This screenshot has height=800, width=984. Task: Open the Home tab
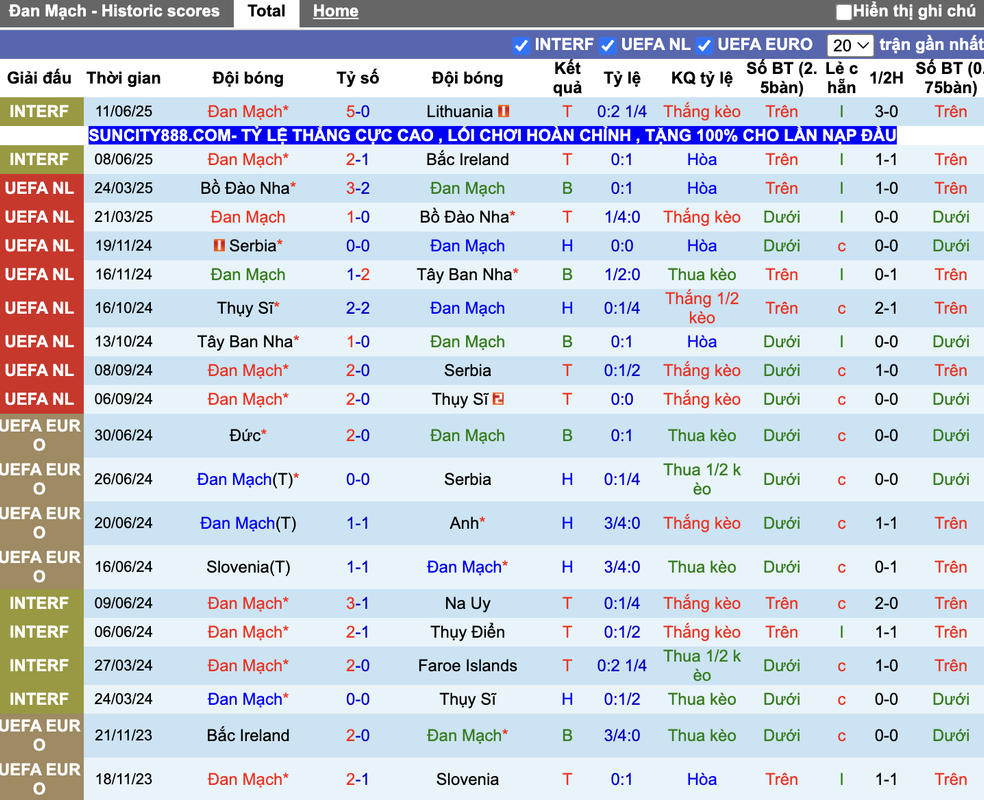tap(336, 11)
